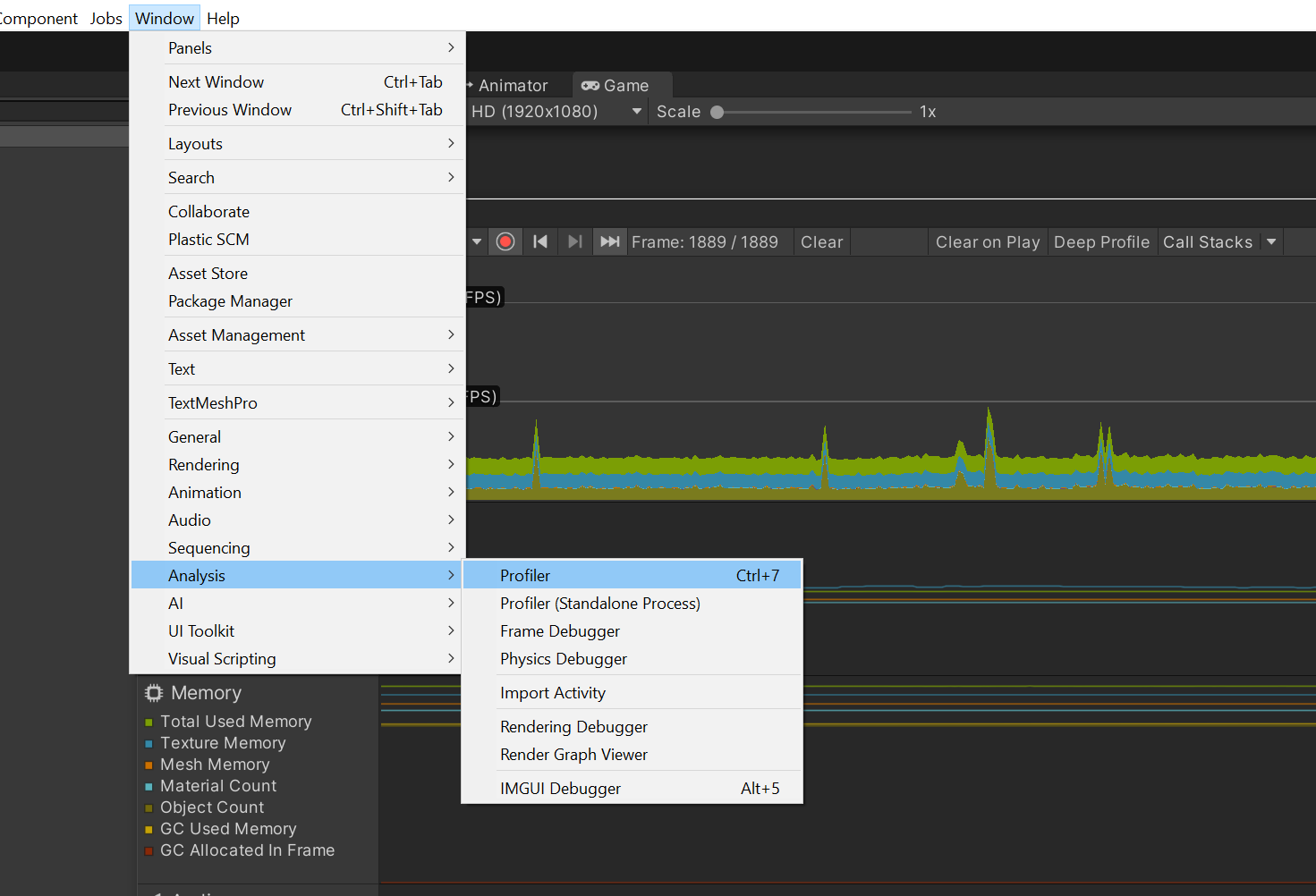1316x896 pixels.
Task: Open the Package Manager menu item
Action: (230, 301)
